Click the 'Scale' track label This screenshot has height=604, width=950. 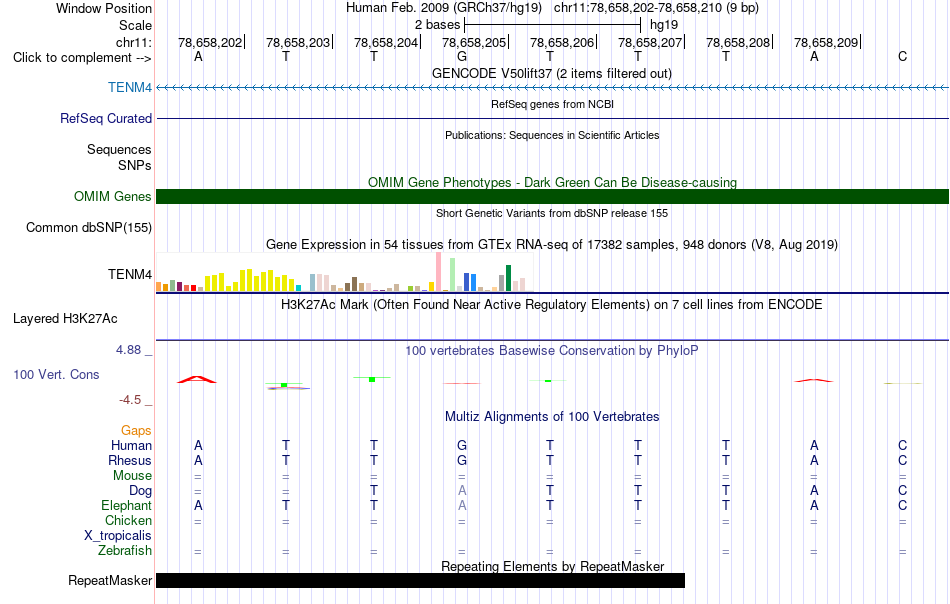[135, 25]
